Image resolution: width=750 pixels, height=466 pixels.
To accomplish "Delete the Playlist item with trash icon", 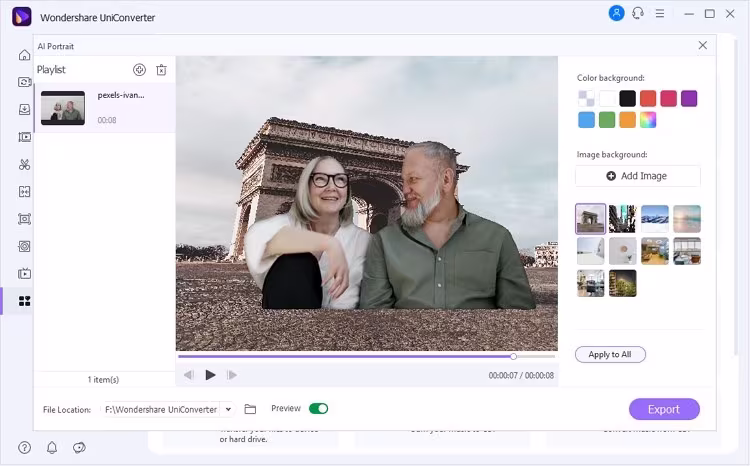I will click(x=161, y=70).
